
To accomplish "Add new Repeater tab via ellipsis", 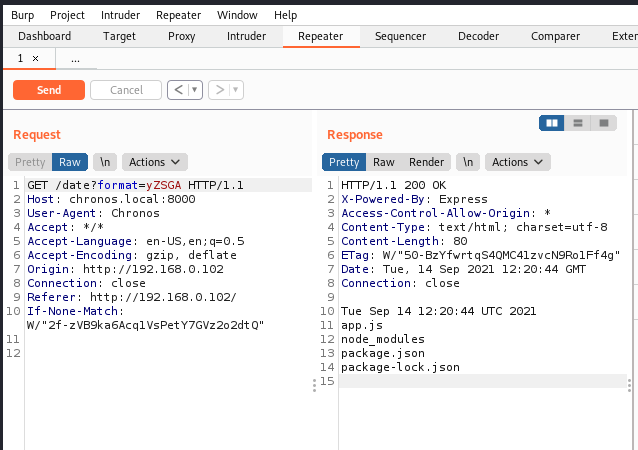I will point(75,59).
